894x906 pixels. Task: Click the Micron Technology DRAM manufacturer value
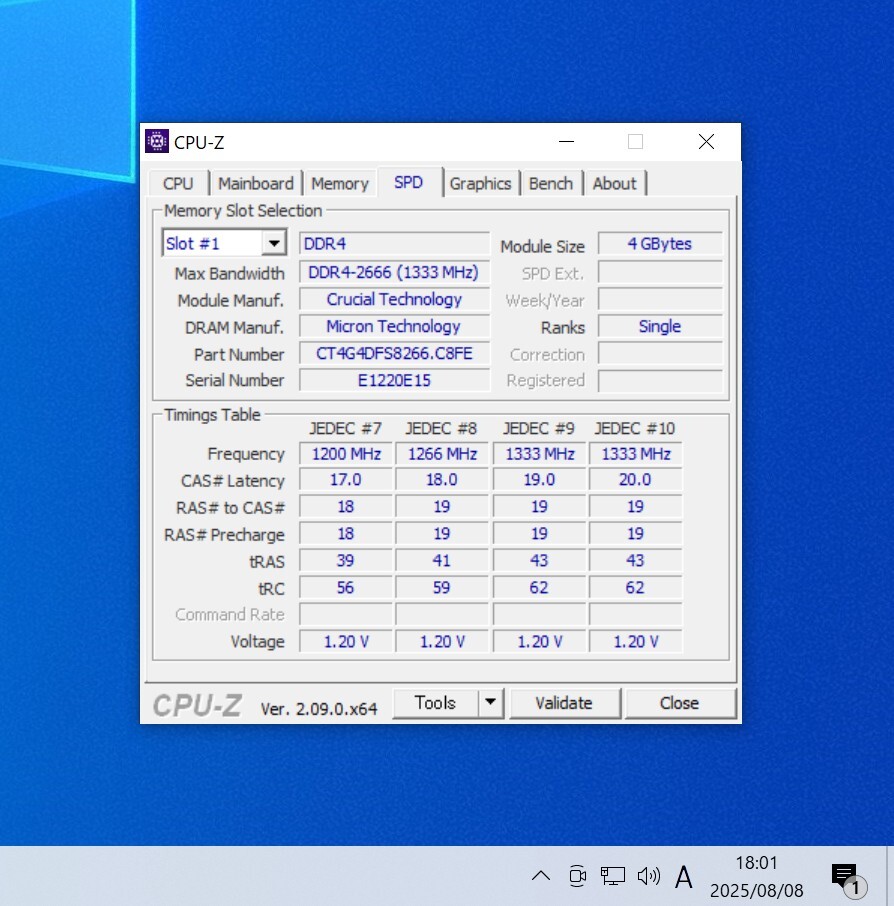[x=394, y=326]
